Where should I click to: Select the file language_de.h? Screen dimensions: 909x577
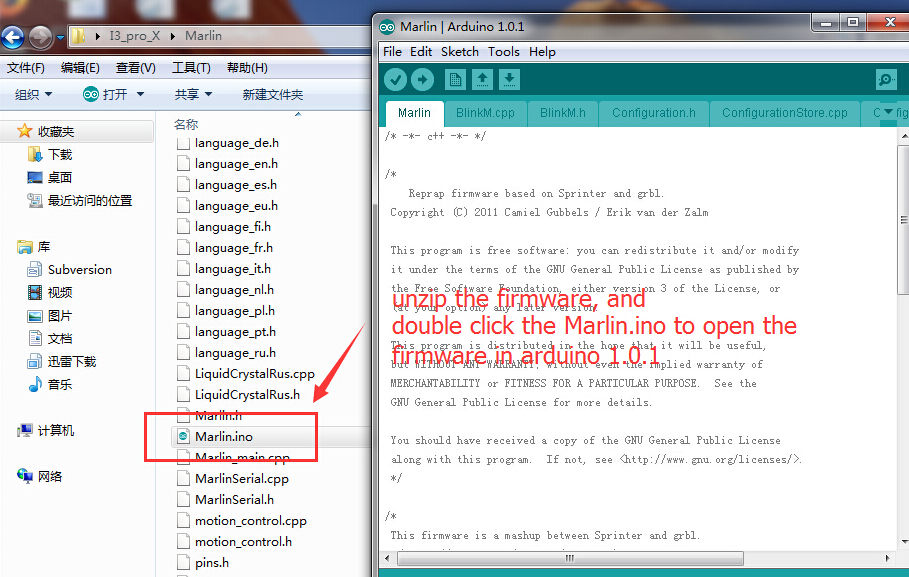[237, 143]
